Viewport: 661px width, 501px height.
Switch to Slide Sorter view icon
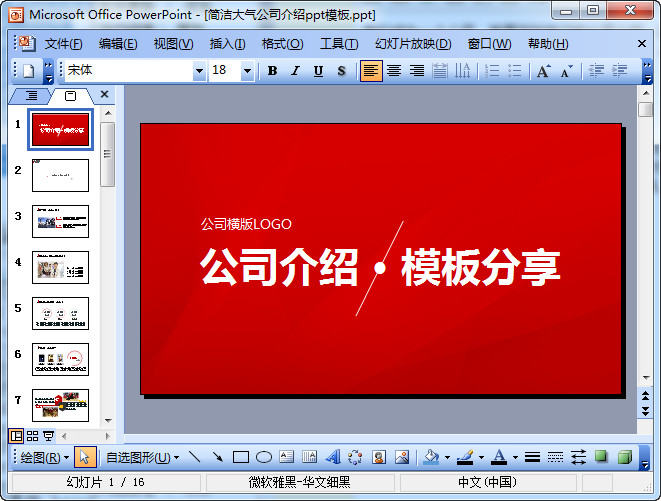[x=32, y=436]
